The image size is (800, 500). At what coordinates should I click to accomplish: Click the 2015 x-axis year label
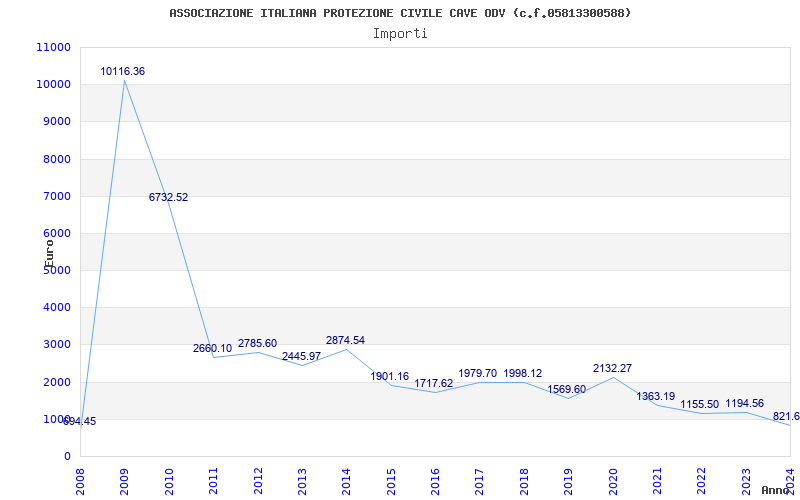click(391, 481)
